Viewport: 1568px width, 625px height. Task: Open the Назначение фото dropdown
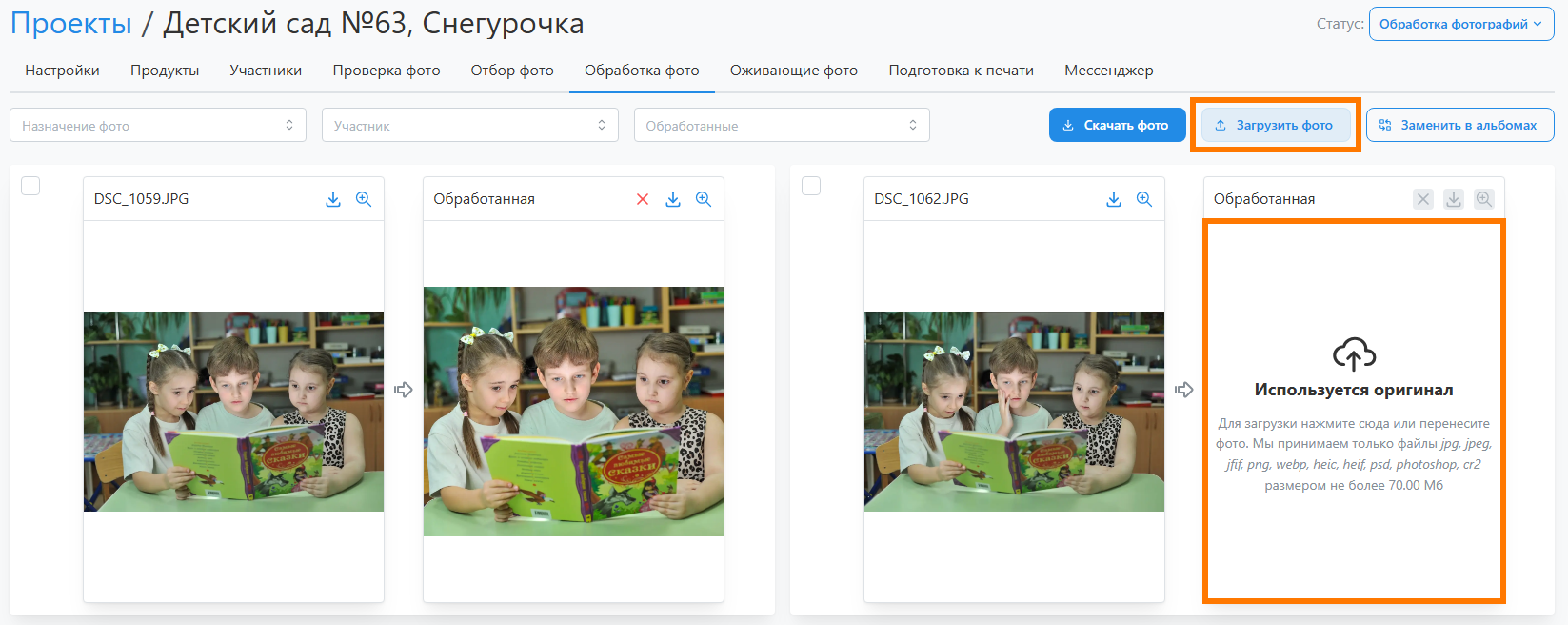coord(158,125)
